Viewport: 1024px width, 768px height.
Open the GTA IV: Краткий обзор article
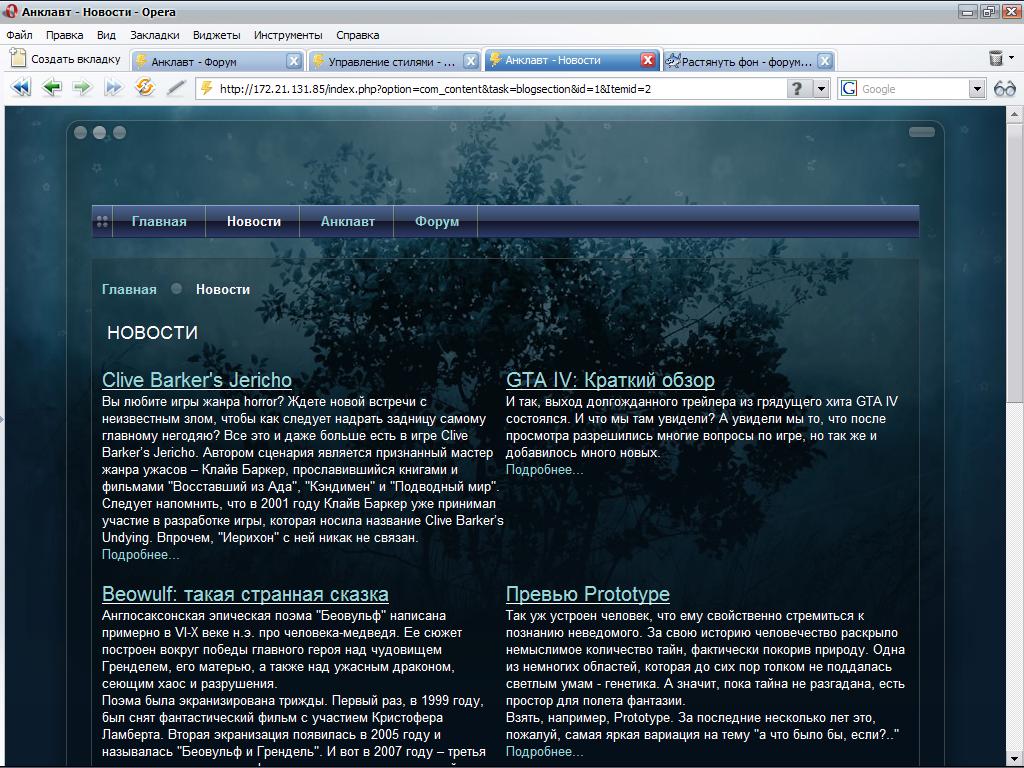pos(610,380)
